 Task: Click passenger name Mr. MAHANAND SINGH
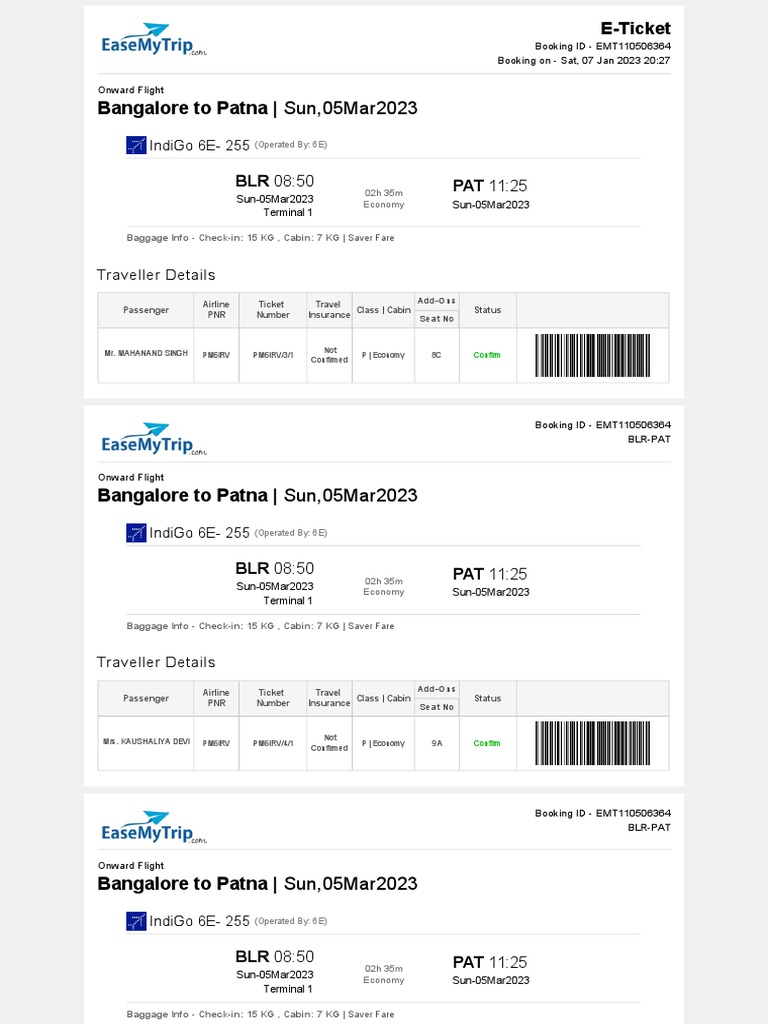(146, 354)
